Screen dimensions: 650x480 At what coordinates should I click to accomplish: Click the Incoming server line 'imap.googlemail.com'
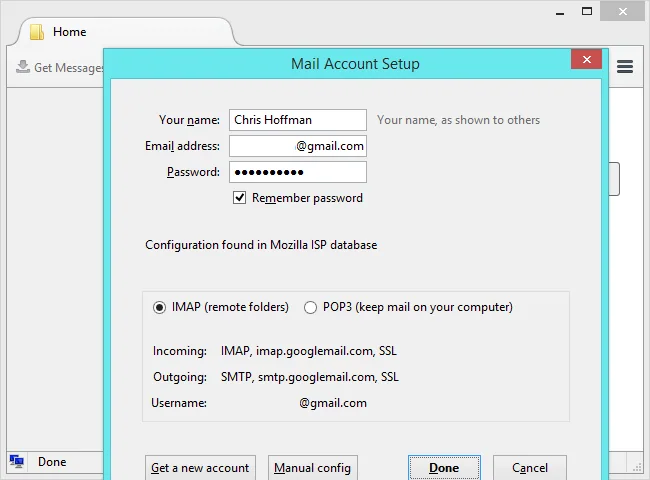point(308,351)
